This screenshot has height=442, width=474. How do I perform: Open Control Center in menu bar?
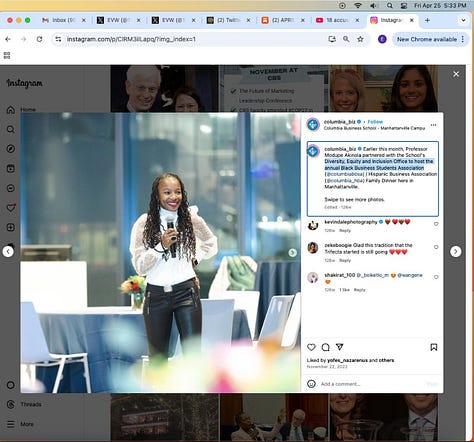pyautogui.click(x=404, y=6)
